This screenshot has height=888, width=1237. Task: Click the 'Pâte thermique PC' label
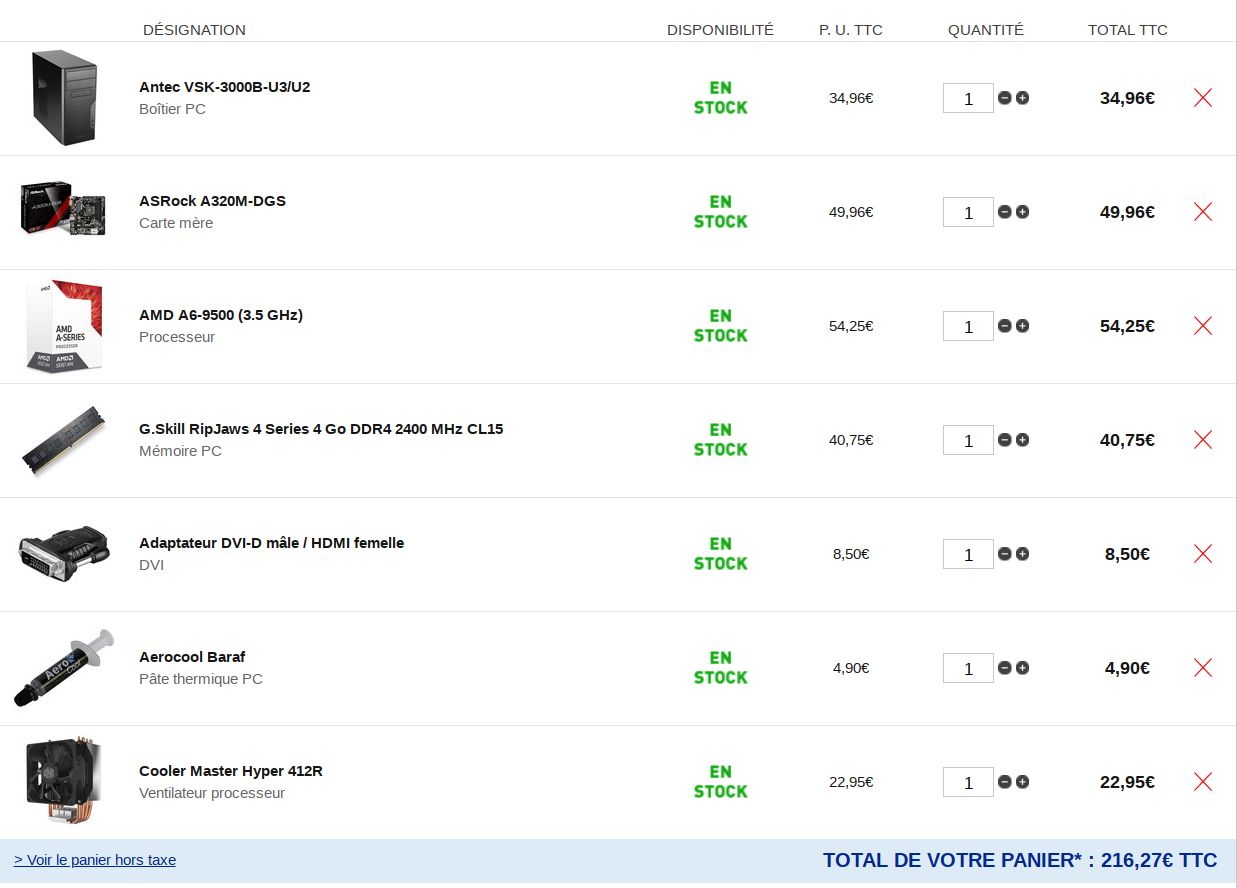coord(201,679)
